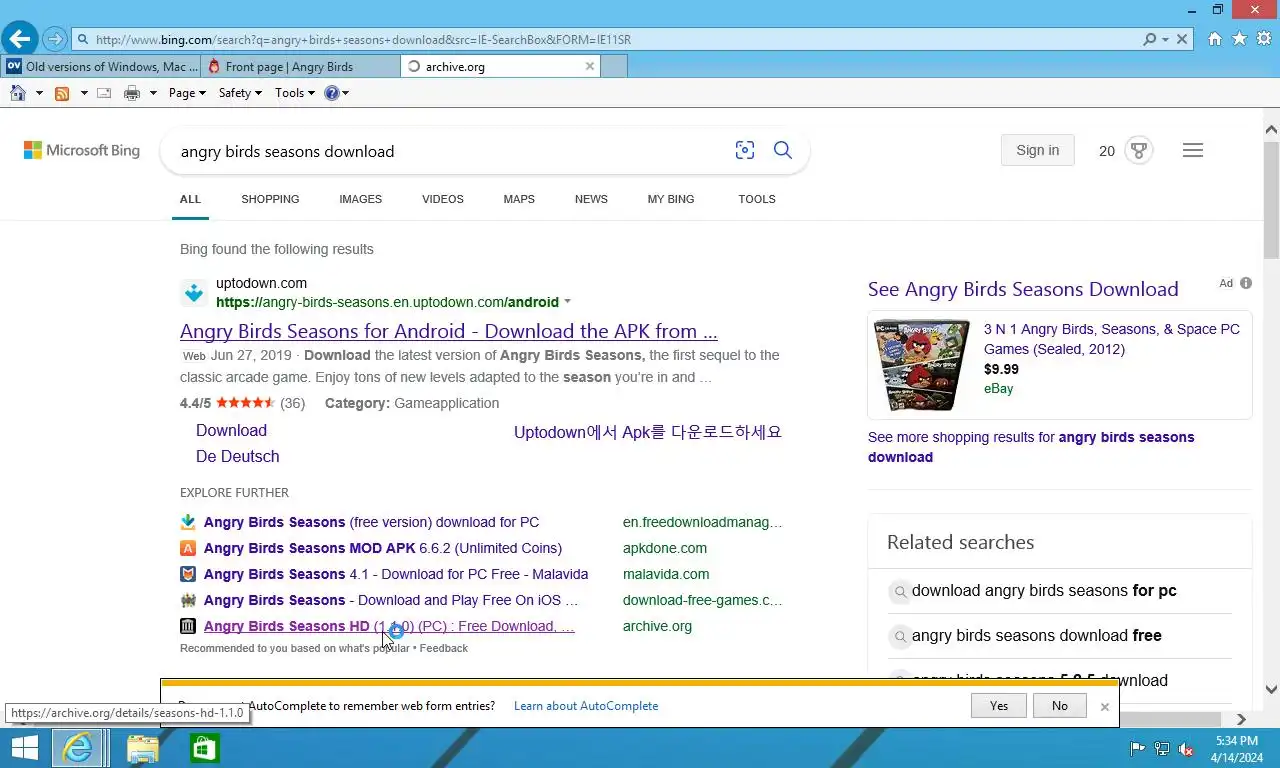This screenshot has width=1280, height=768.
Task: Open Learn about AutoComplete link
Action: pyautogui.click(x=586, y=706)
